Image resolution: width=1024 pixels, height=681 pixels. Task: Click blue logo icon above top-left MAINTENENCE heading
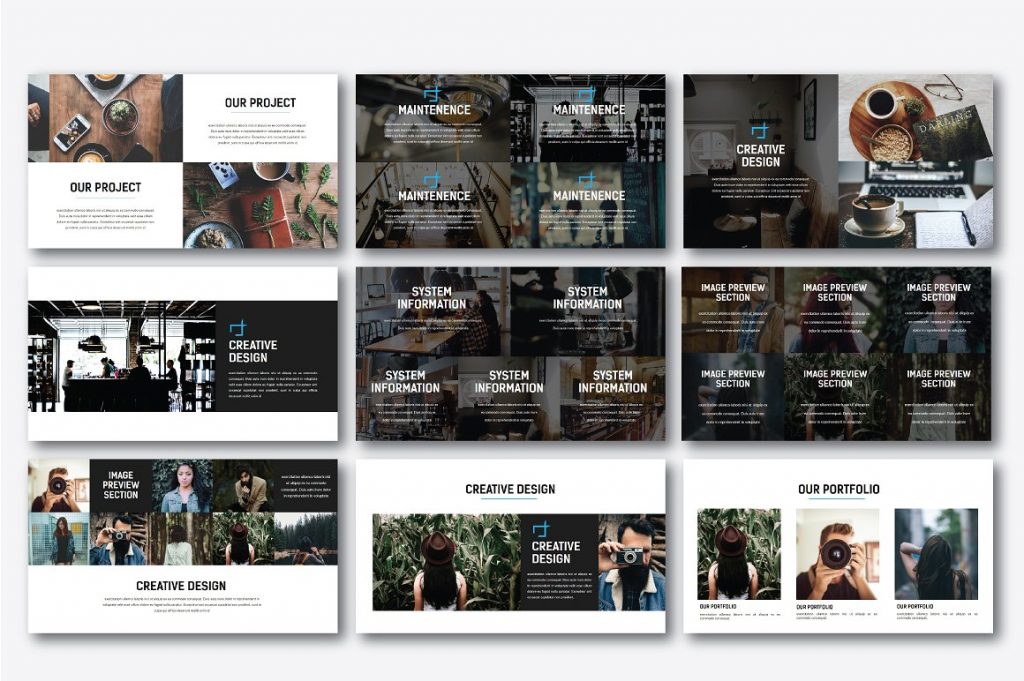pyautogui.click(x=432, y=93)
